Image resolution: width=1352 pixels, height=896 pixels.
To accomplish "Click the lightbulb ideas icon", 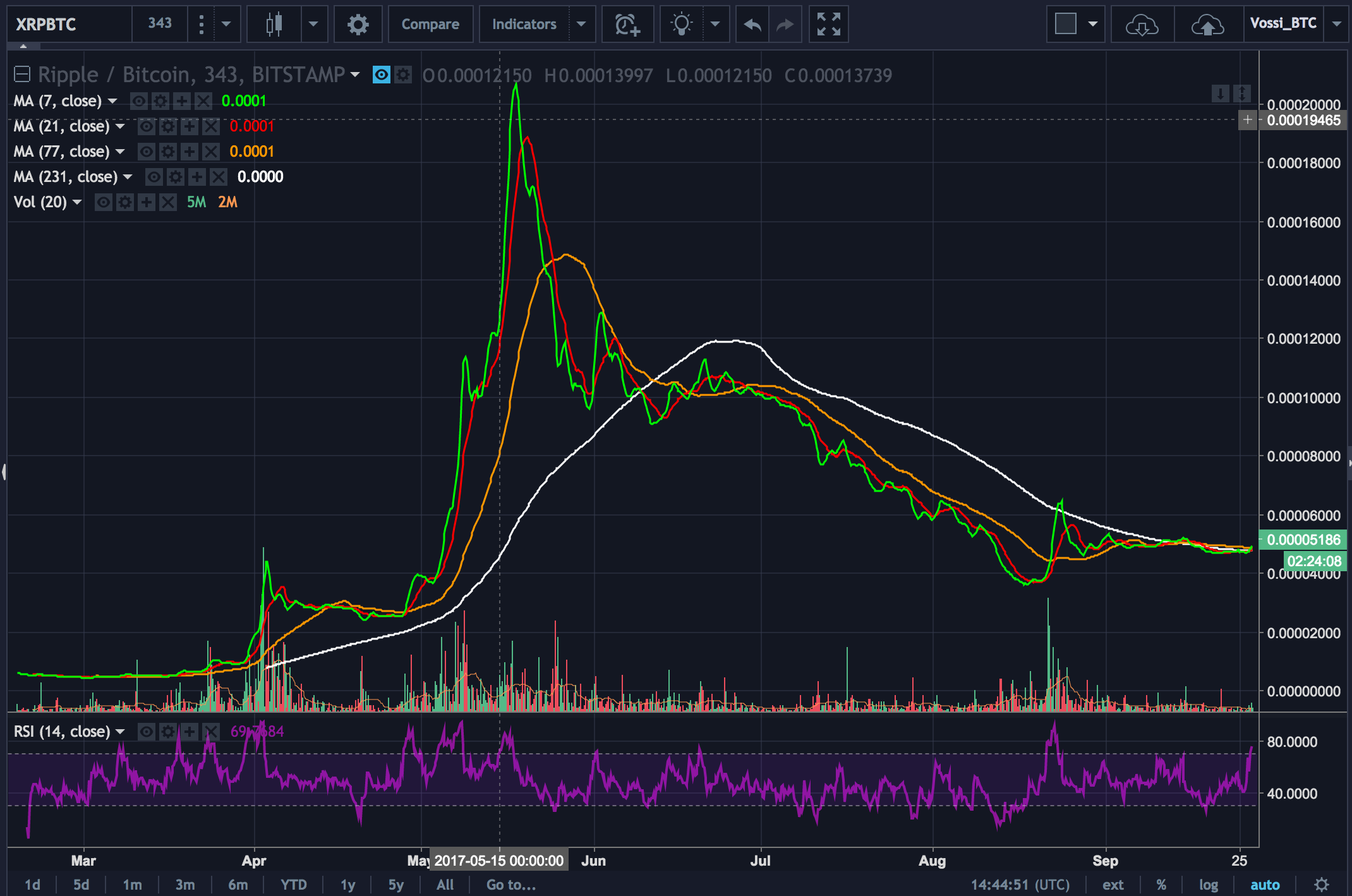I will click(682, 25).
